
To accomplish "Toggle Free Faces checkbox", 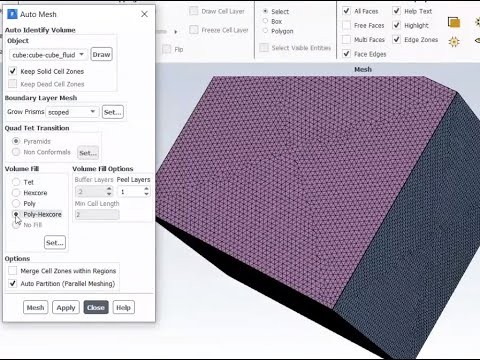I will tap(346, 25).
